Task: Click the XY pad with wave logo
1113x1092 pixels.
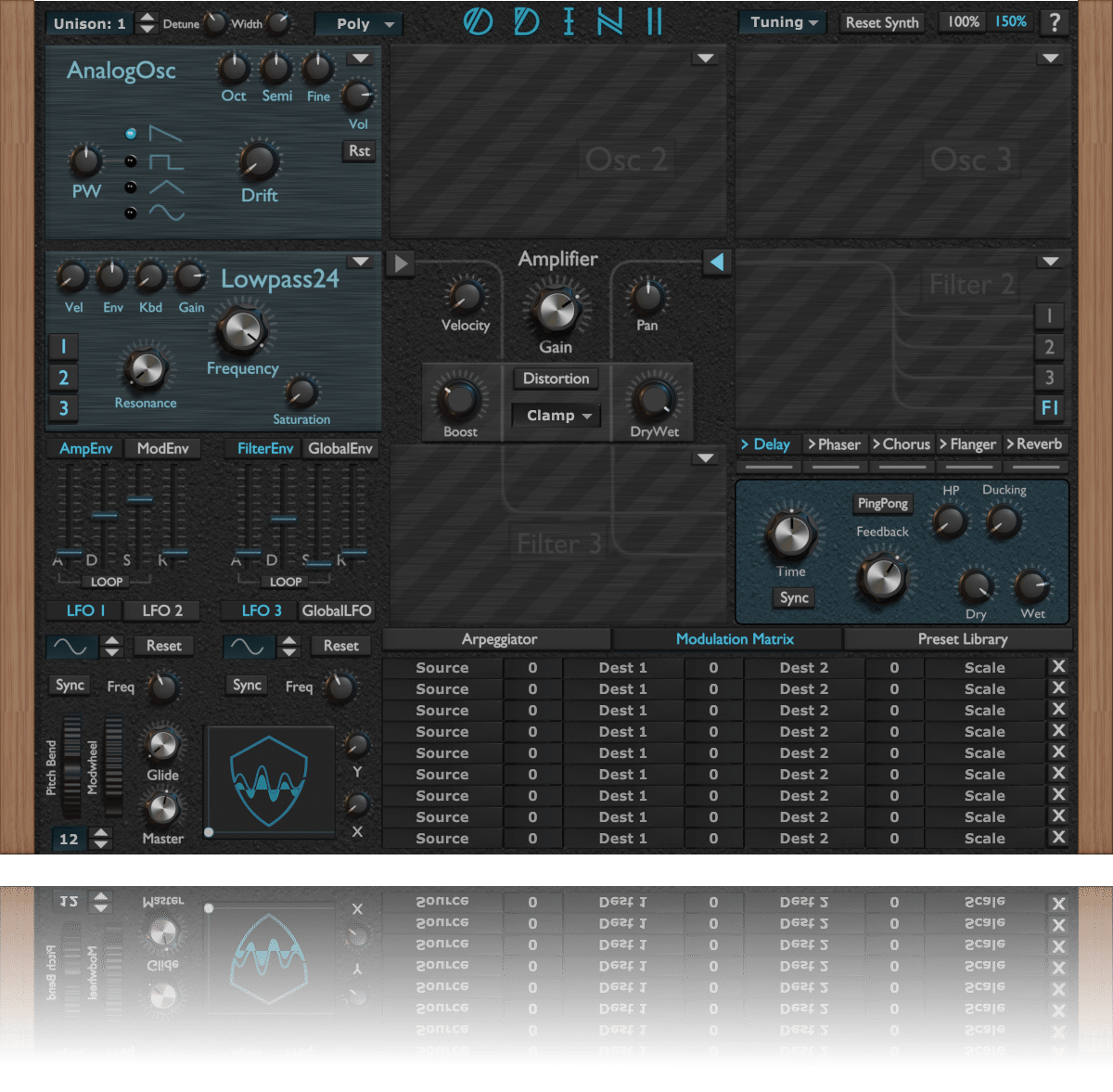Action: click(269, 782)
